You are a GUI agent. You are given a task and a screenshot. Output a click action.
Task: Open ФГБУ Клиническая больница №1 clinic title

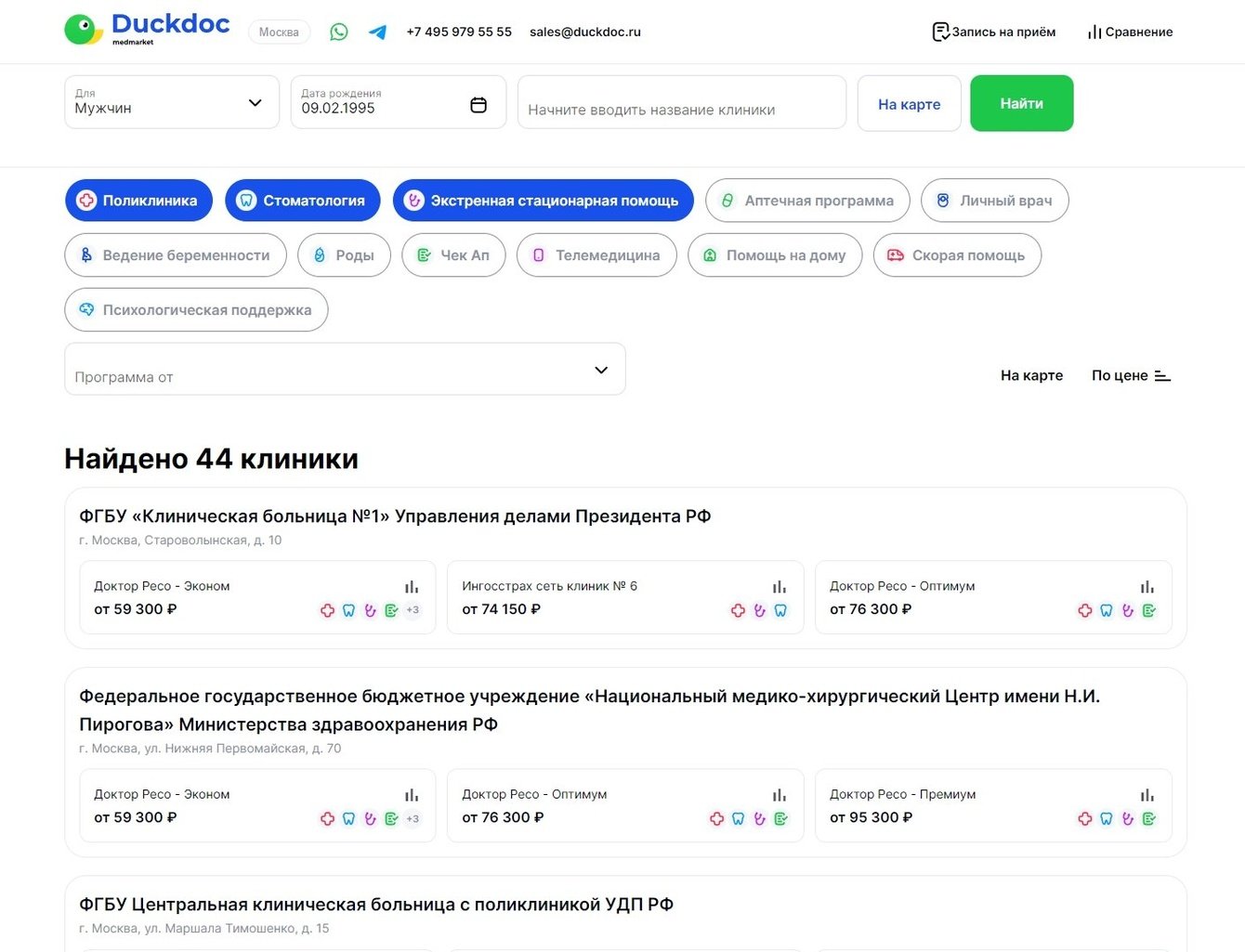point(395,516)
